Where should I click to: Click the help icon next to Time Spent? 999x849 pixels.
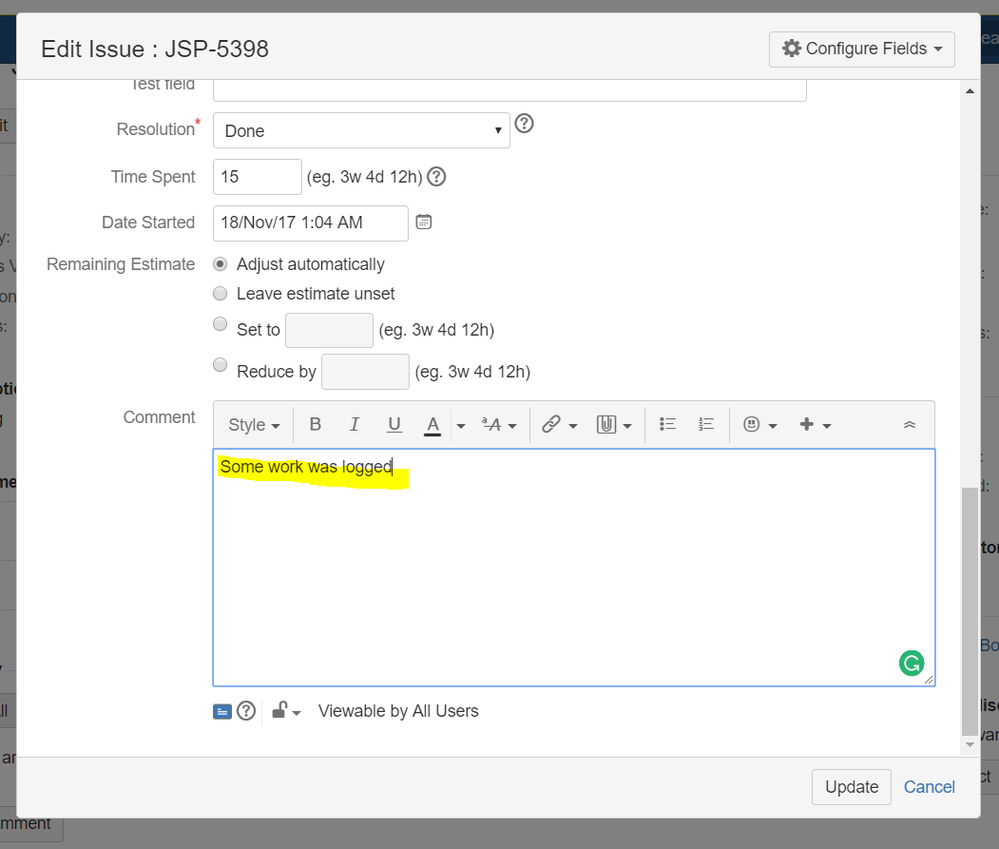(x=436, y=176)
